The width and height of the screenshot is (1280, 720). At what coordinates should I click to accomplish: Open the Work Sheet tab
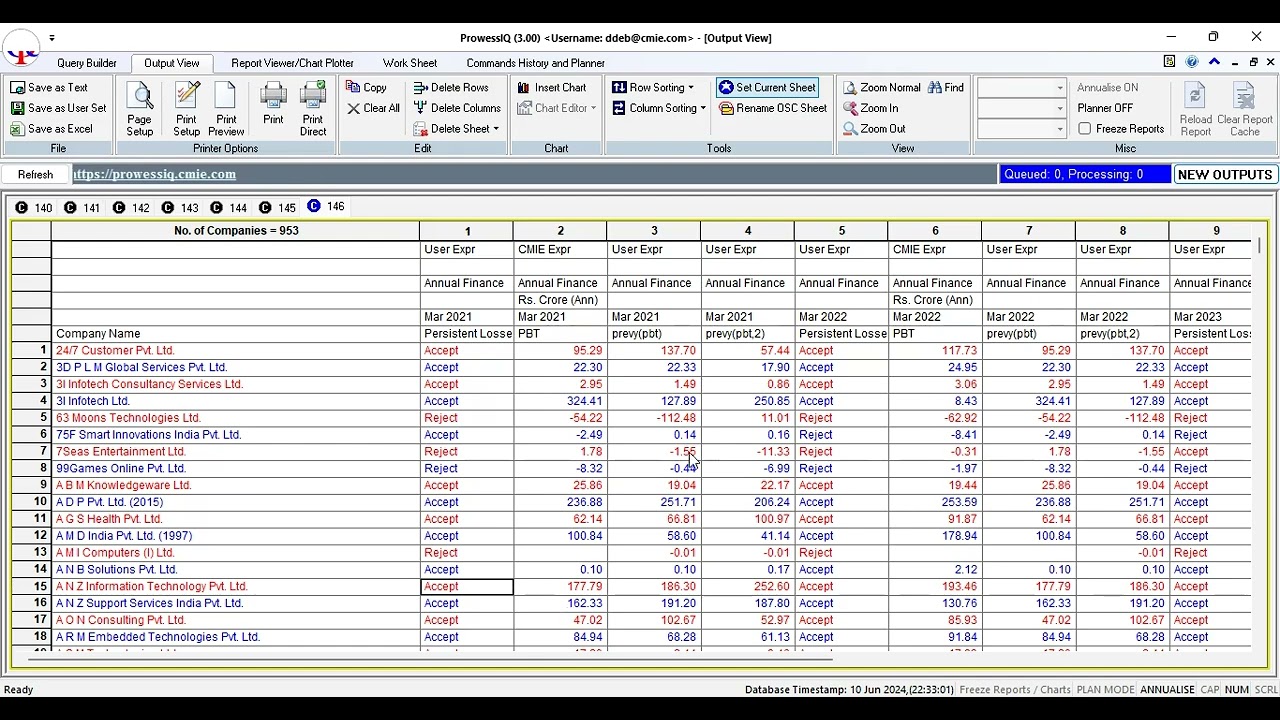410,63
